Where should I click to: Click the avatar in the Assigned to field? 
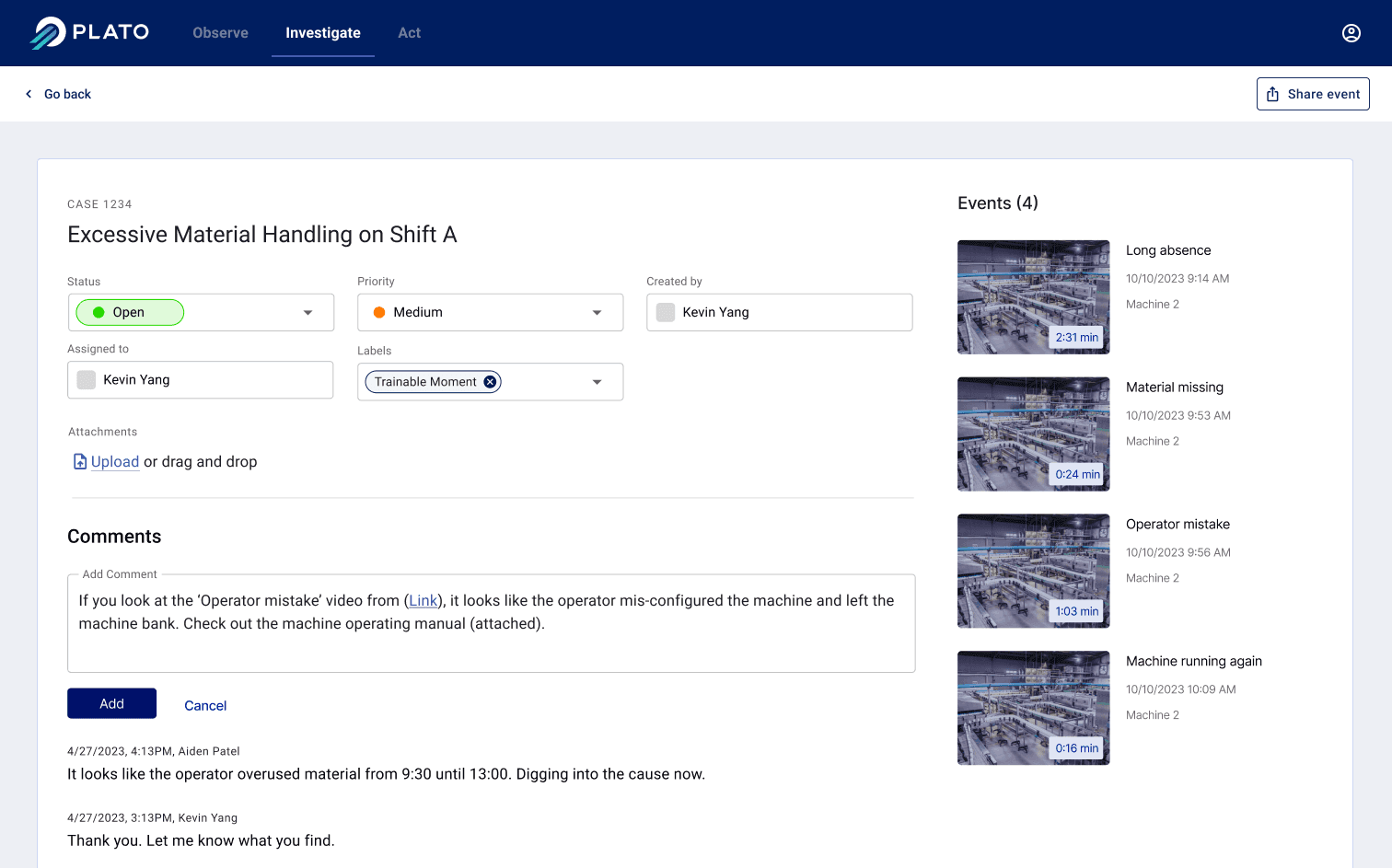86,379
